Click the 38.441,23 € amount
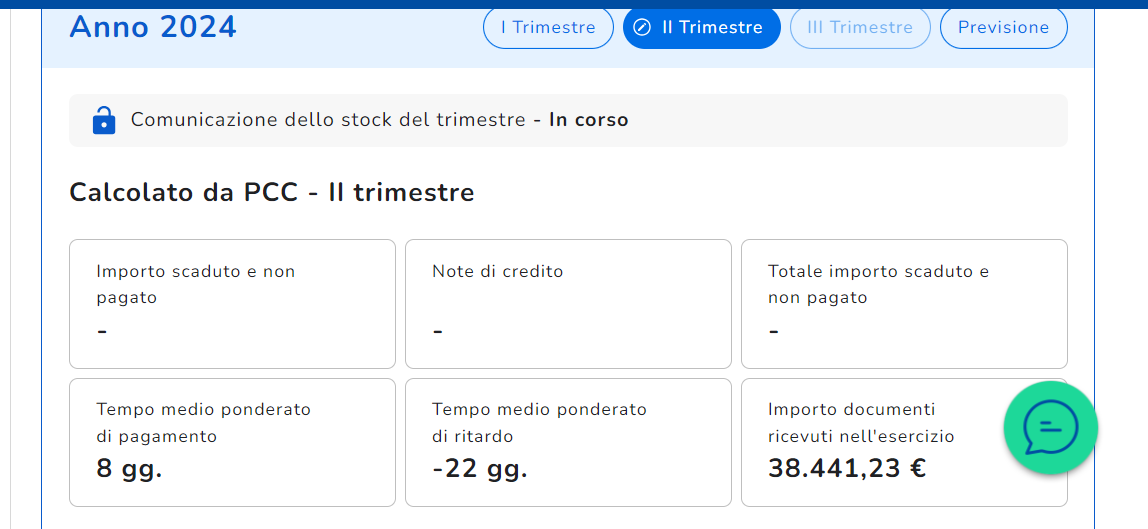 [846, 468]
